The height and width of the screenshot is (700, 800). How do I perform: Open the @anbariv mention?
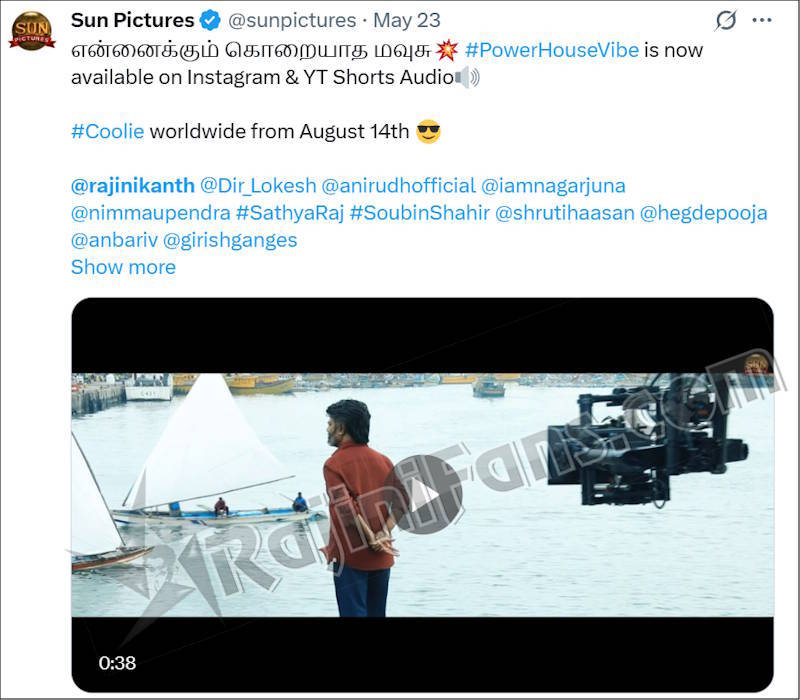pyautogui.click(x=112, y=240)
